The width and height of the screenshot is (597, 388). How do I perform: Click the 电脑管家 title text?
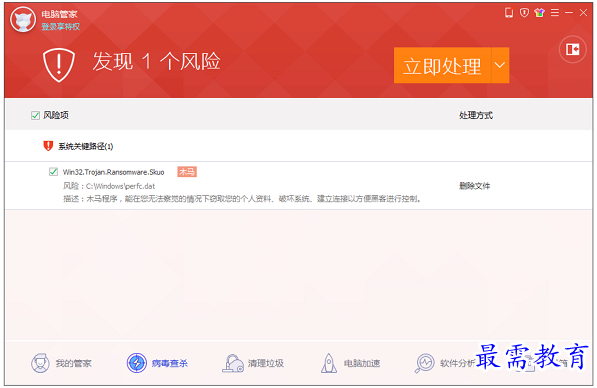tap(59, 14)
